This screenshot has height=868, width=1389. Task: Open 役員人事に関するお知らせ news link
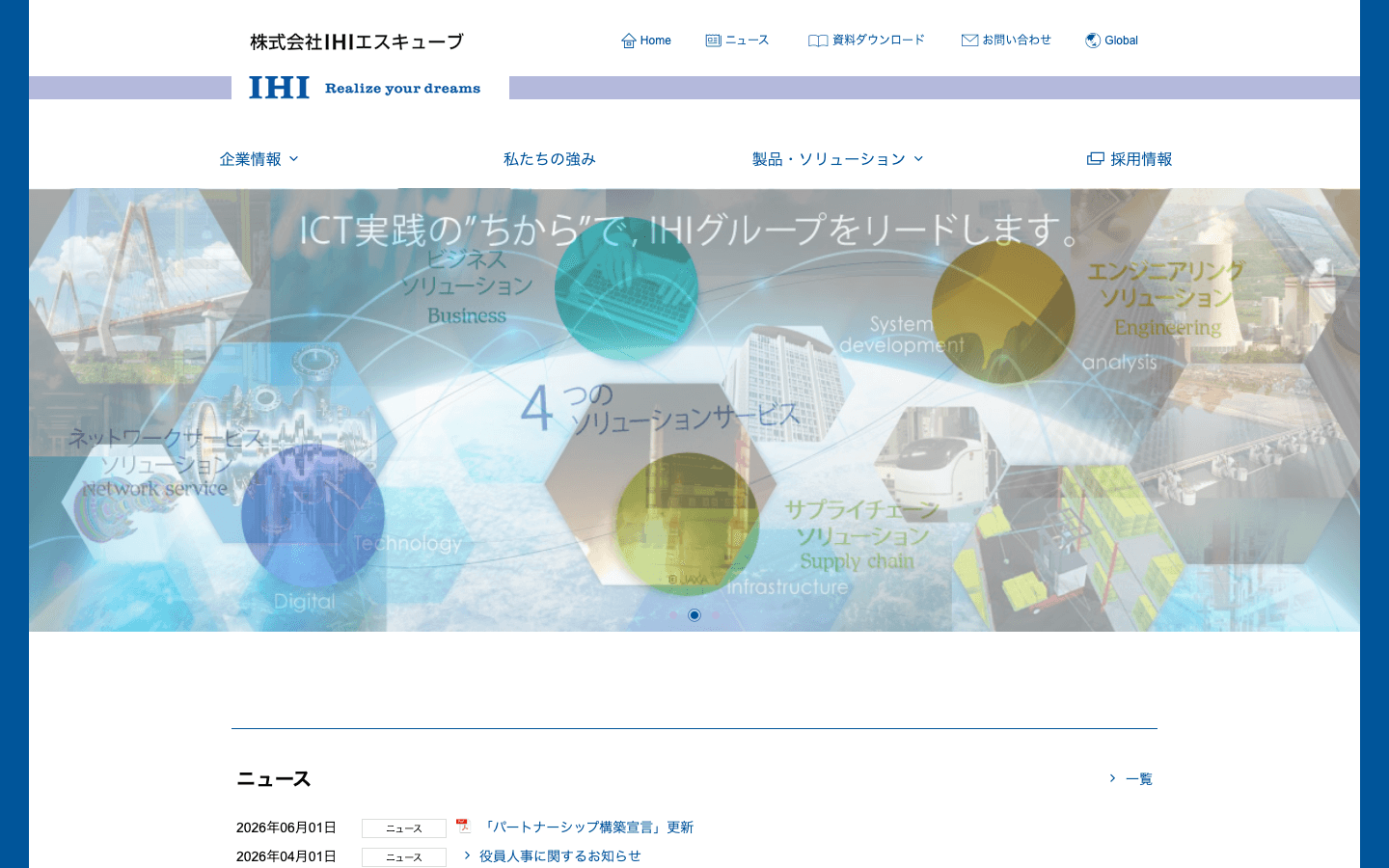(x=559, y=856)
